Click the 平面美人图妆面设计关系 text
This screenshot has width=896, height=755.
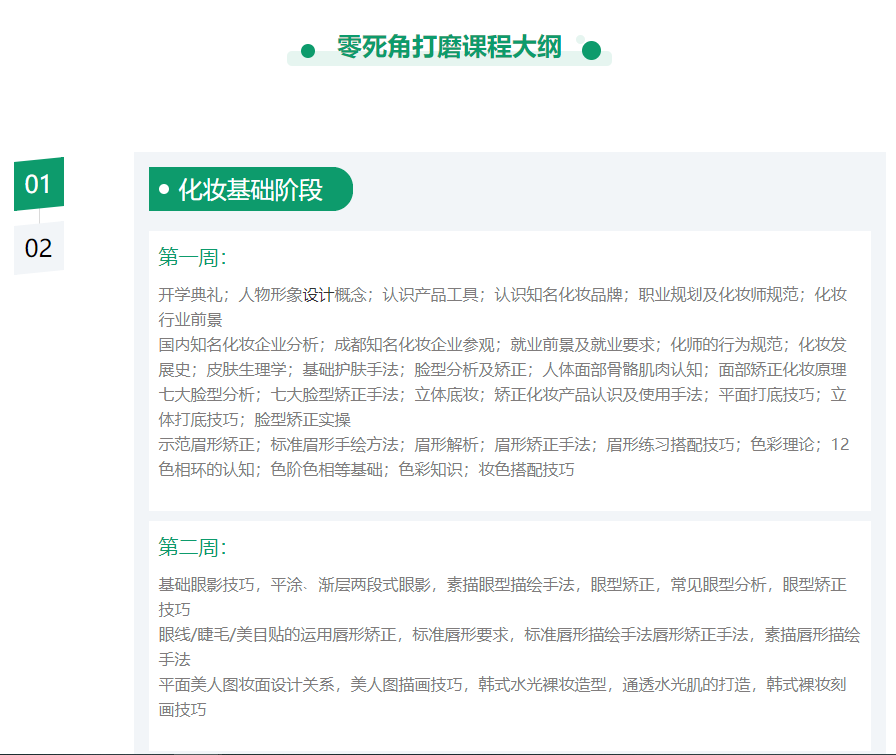tap(246, 684)
